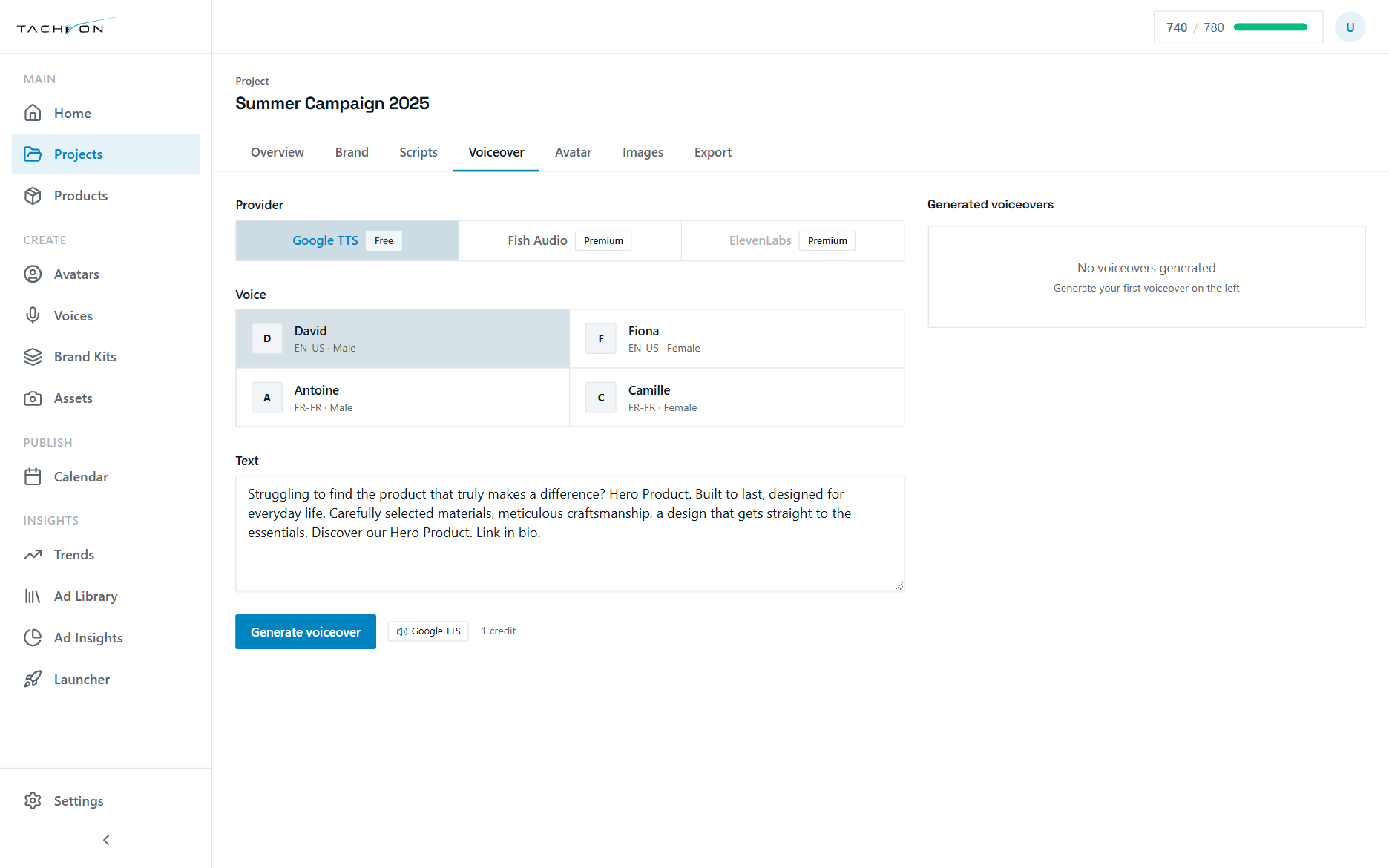Choose Antoine FR-FR Male voice
Screen dimensions: 1389x868
click(x=403, y=398)
